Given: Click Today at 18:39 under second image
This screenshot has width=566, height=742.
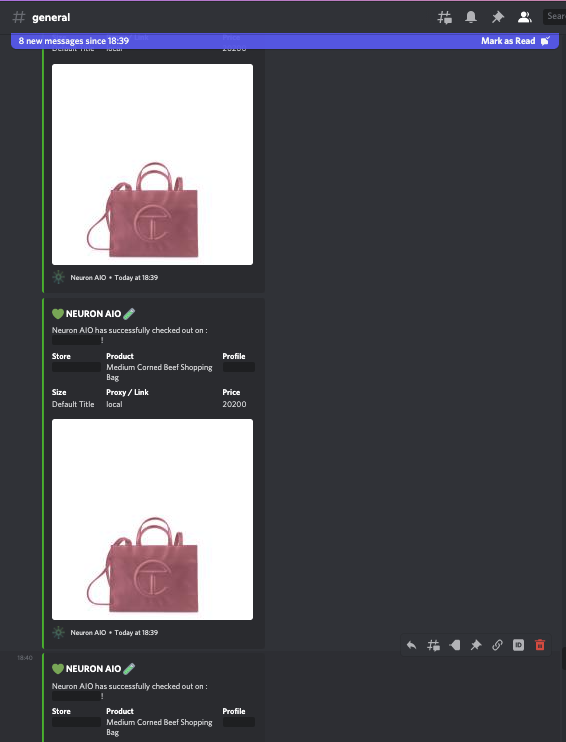Looking at the screenshot, I should pos(136,632).
